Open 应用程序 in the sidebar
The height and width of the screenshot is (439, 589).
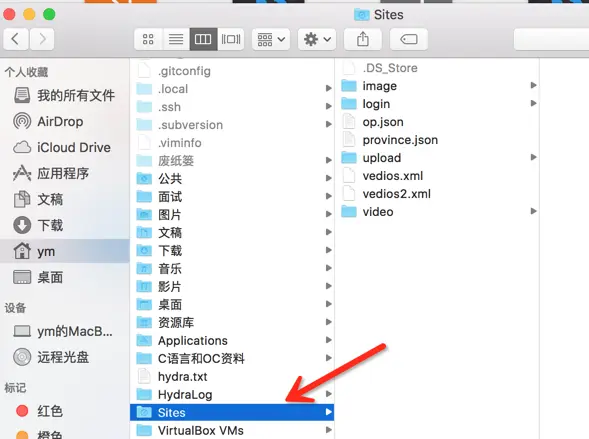point(64,173)
